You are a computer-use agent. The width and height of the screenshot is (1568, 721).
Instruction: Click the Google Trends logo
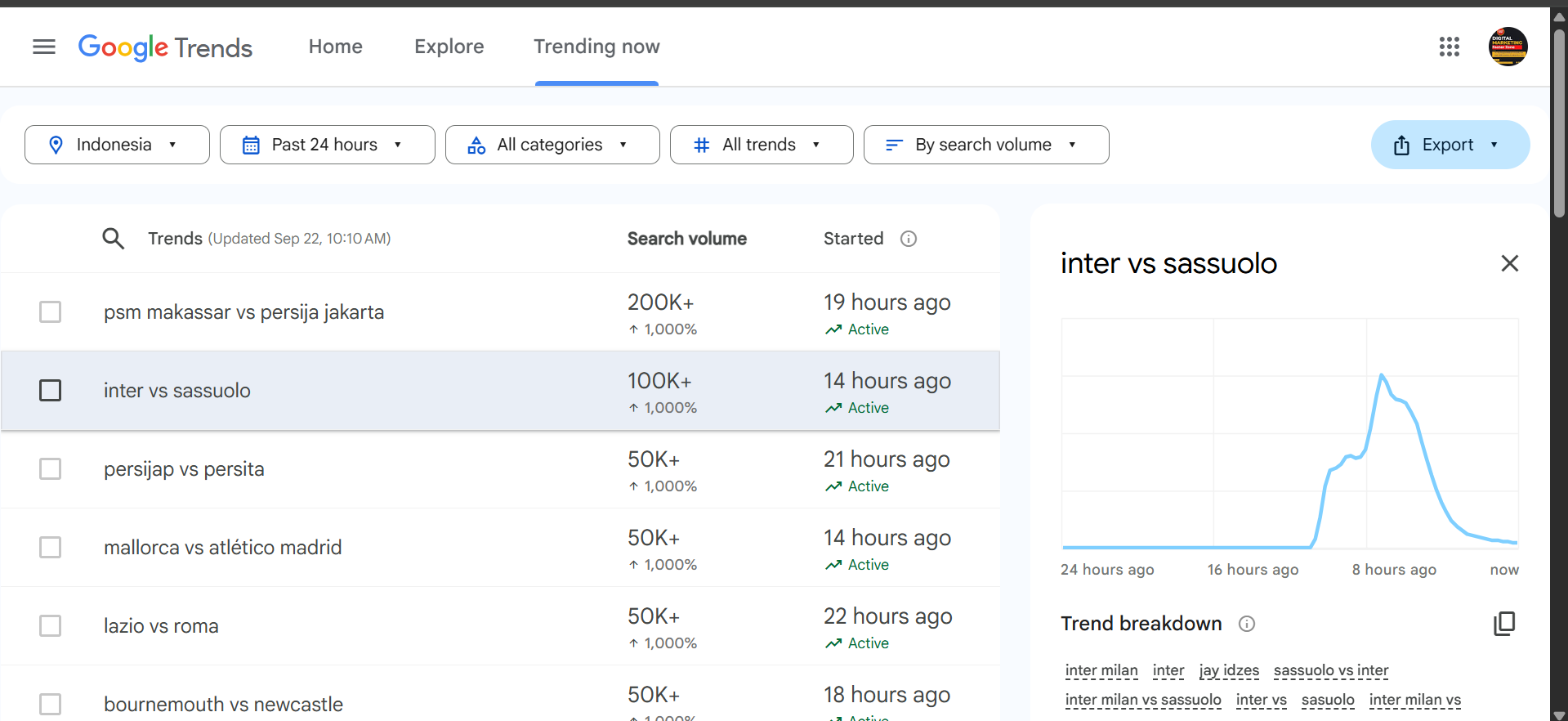tap(165, 47)
